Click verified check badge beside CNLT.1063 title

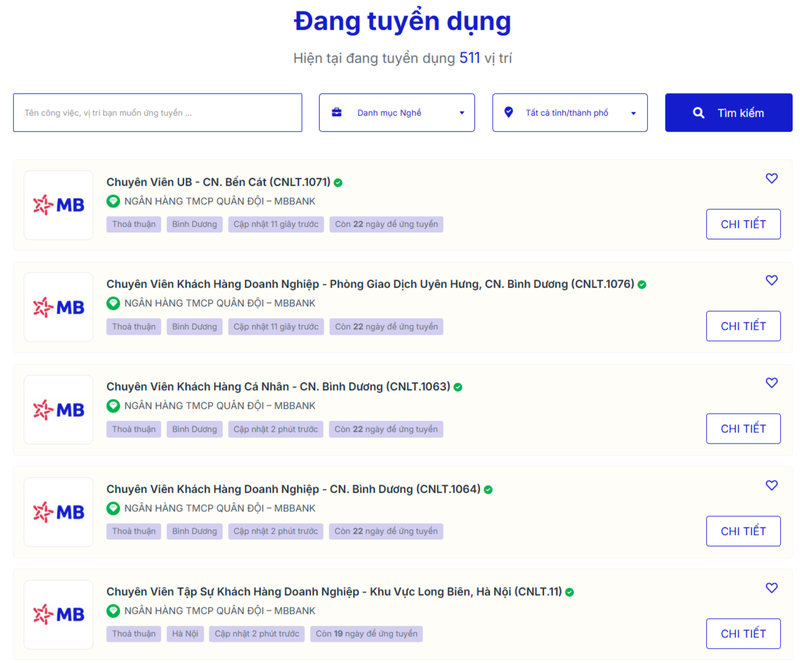pos(458,387)
